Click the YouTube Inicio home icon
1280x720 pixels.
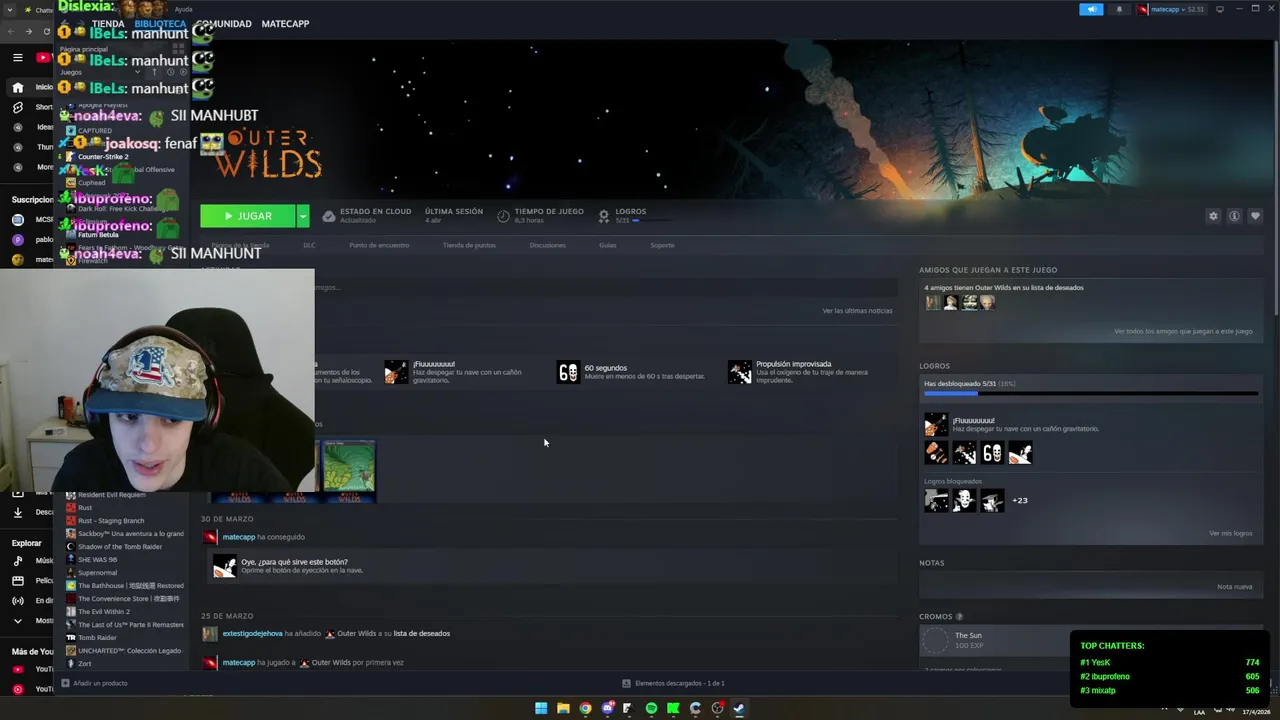(17, 87)
